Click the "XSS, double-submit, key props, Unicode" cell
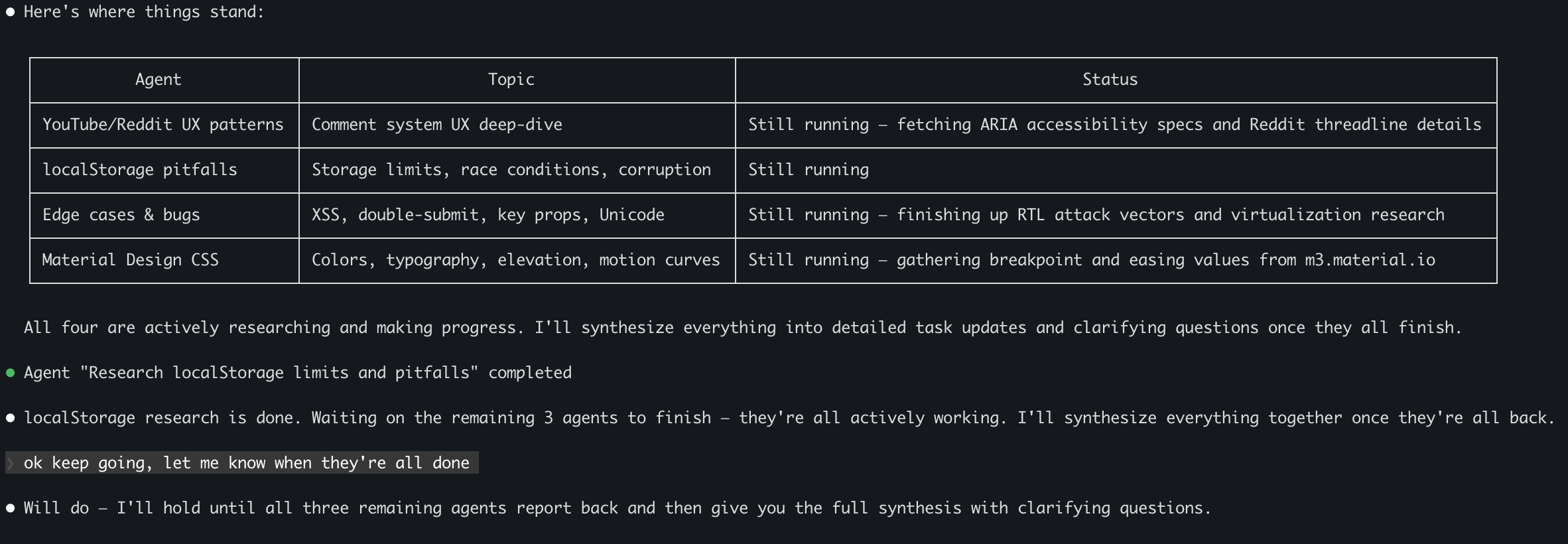This screenshot has width=1568, height=544. 488,215
